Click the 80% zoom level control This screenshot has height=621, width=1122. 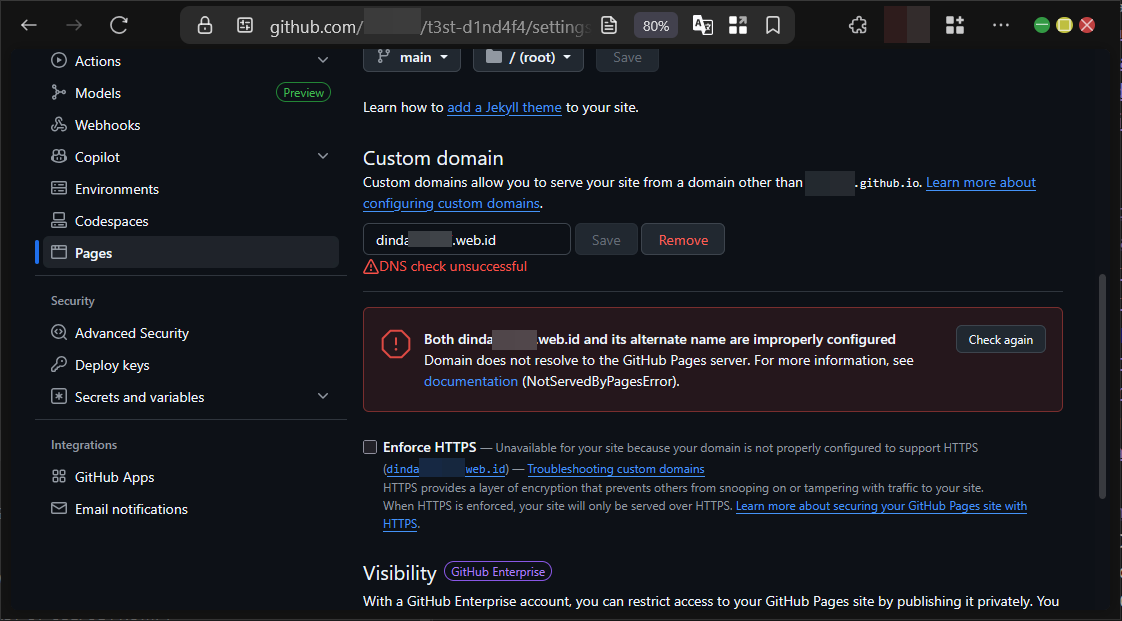(656, 25)
